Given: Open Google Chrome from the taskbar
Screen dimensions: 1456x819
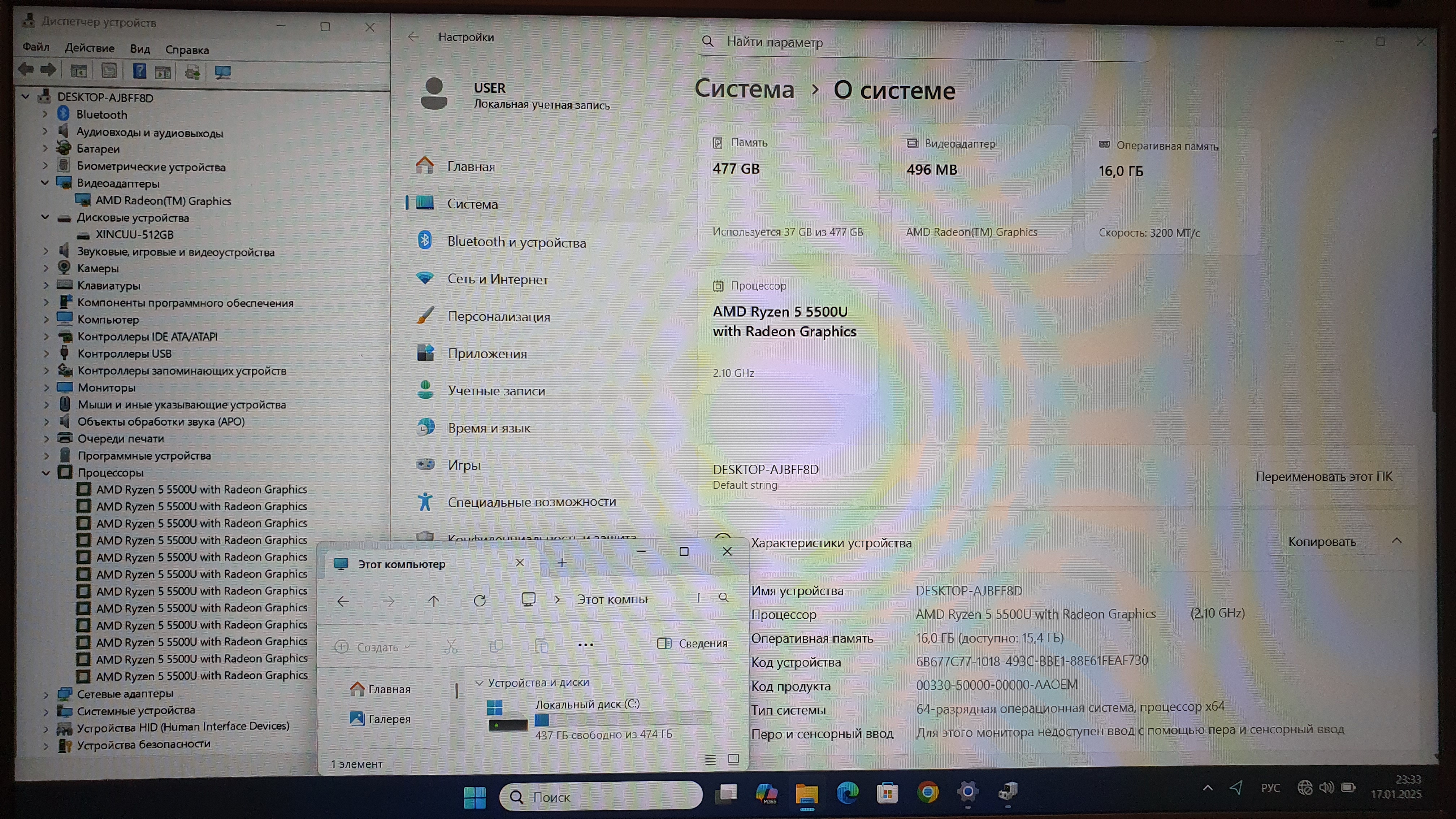Looking at the screenshot, I should (928, 792).
